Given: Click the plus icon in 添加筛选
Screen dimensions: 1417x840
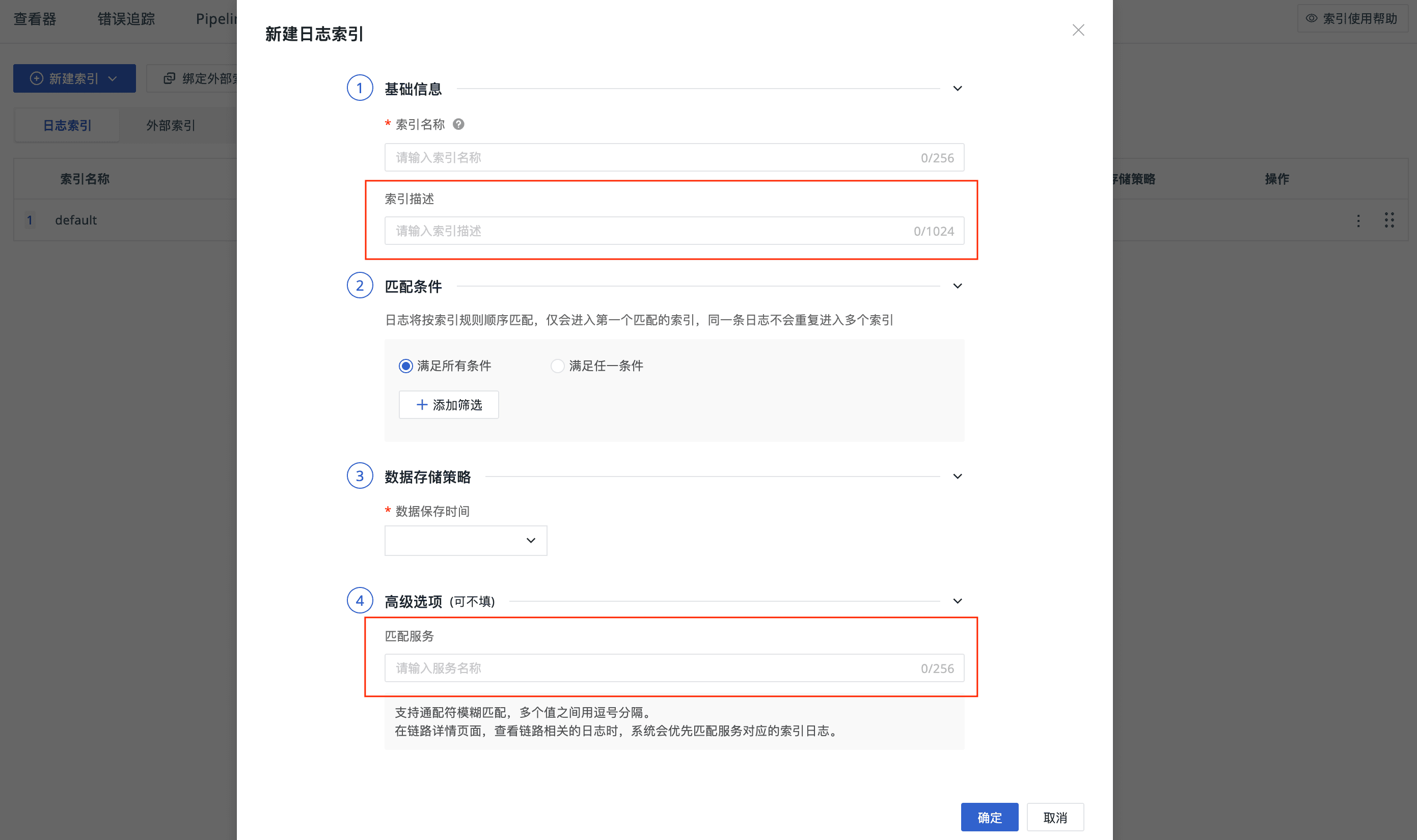Looking at the screenshot, I should (x=421, y=405).
